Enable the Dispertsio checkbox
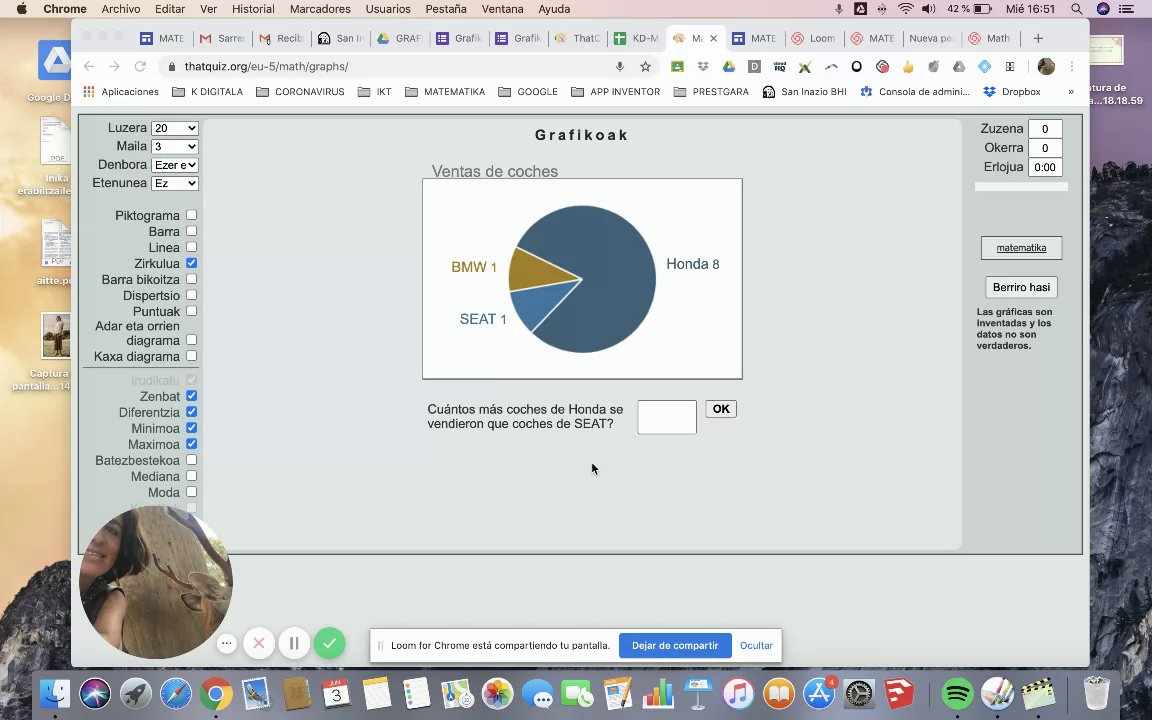The height and width of the screenshot is (720, 1152). [192, 295]
